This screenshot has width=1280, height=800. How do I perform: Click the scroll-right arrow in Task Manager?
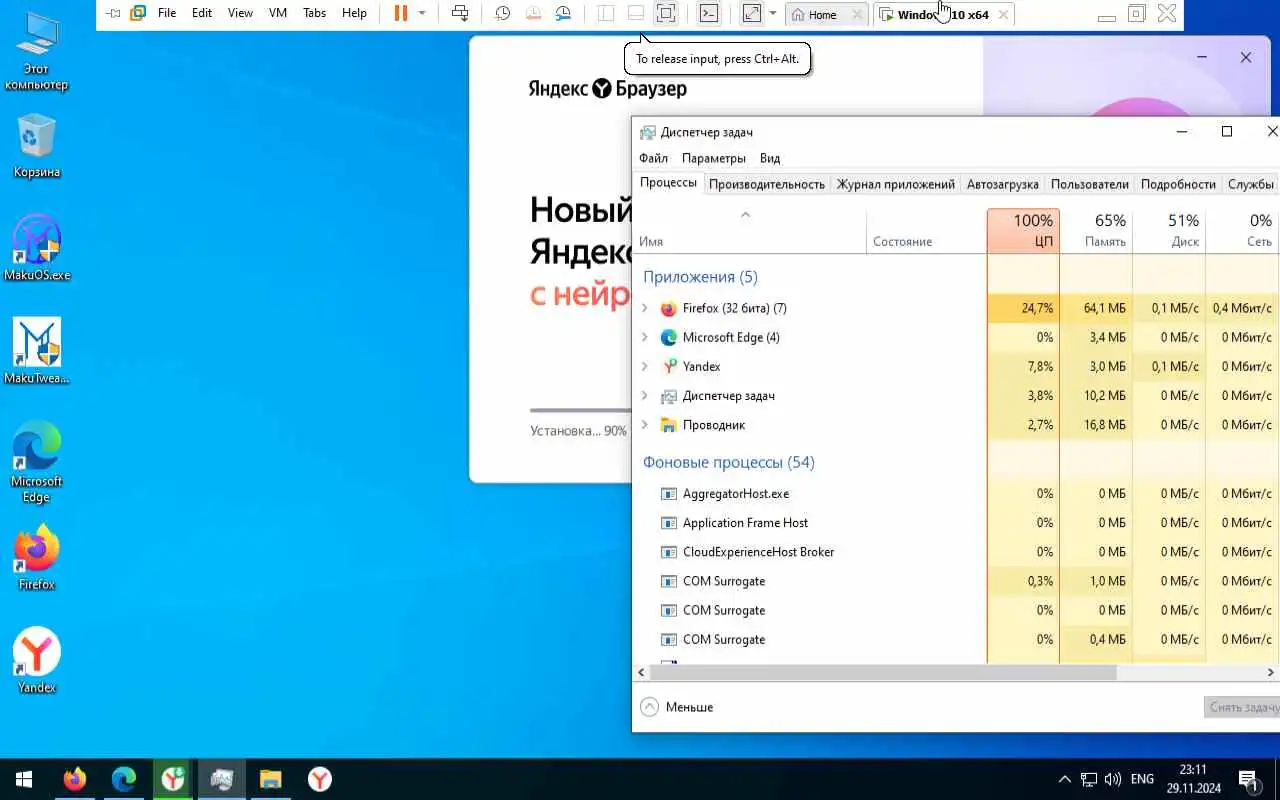(x=1271, y=672)
